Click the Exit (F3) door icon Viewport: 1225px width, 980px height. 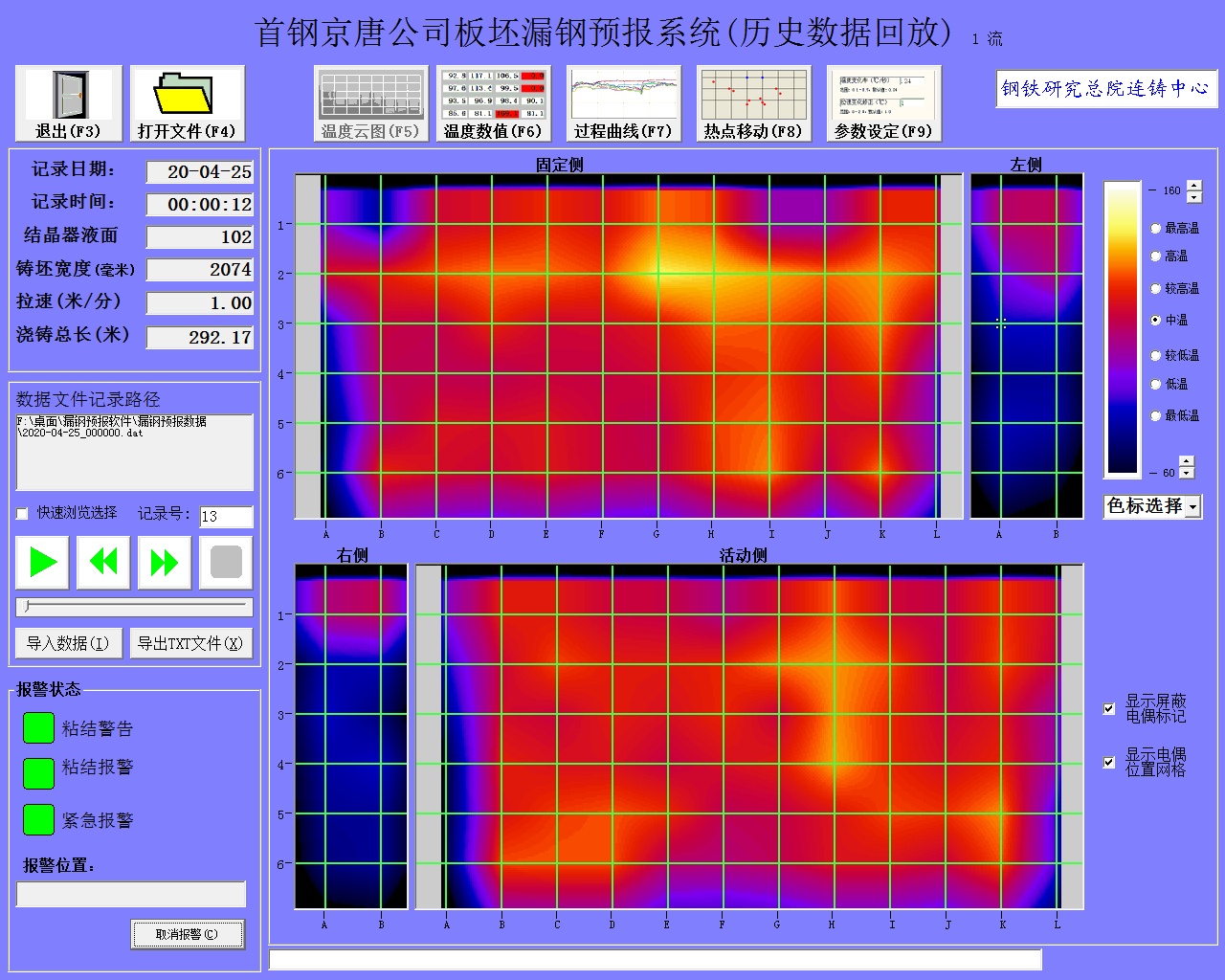coord(69,96)
